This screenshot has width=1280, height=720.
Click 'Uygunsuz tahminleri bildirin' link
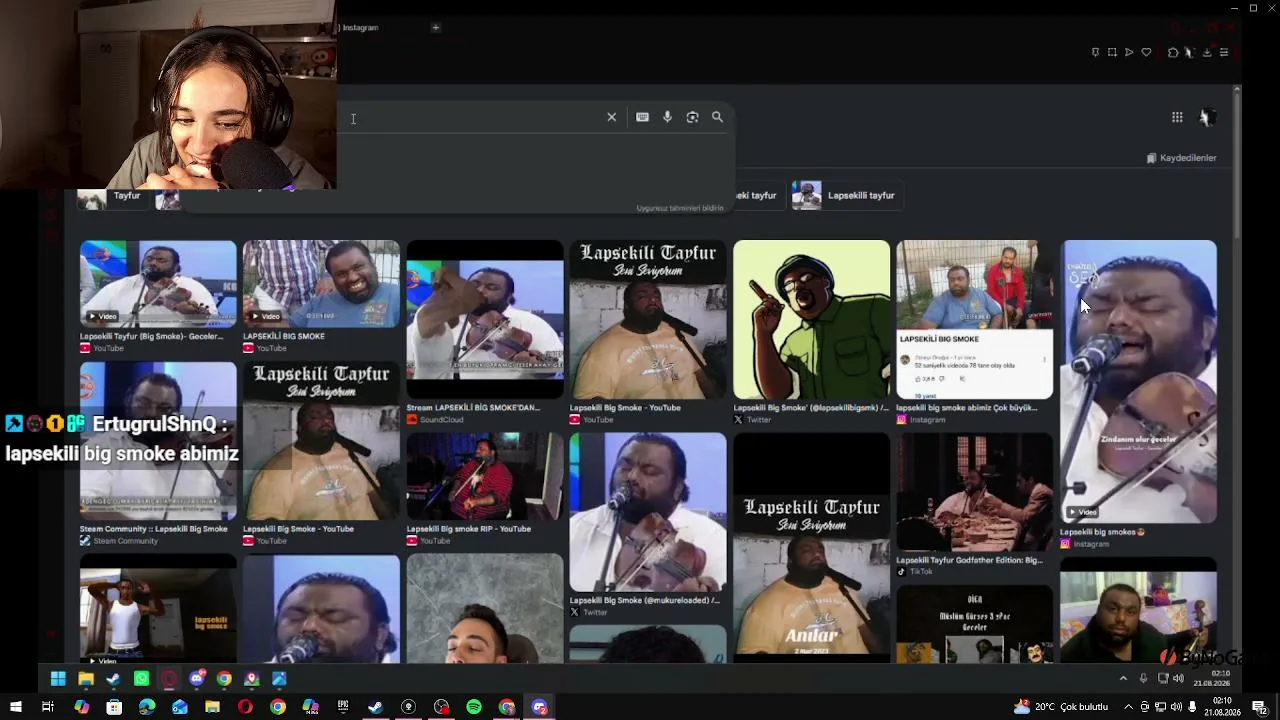[x=680, y=208]
